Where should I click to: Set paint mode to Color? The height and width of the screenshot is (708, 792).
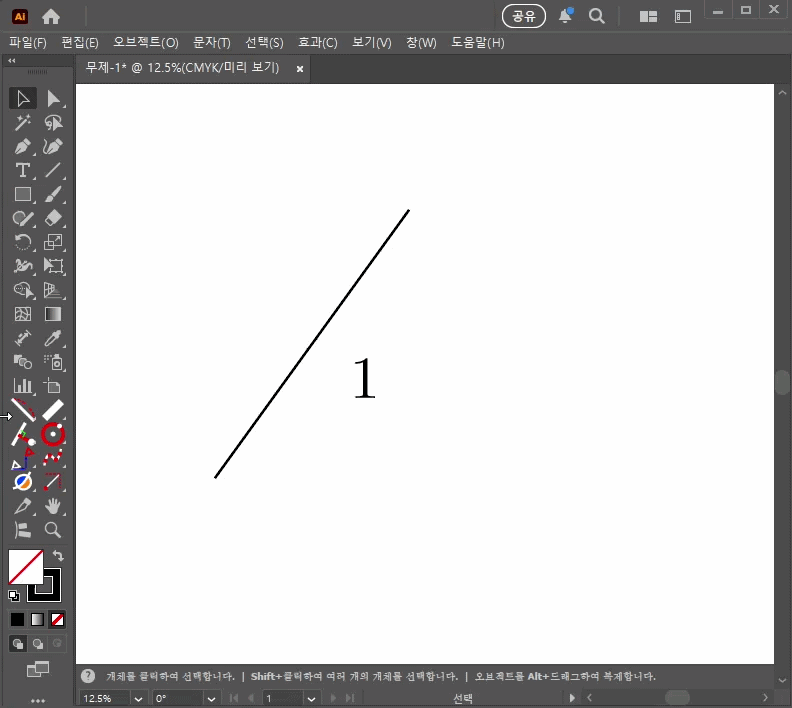click(x=17, y=619)
